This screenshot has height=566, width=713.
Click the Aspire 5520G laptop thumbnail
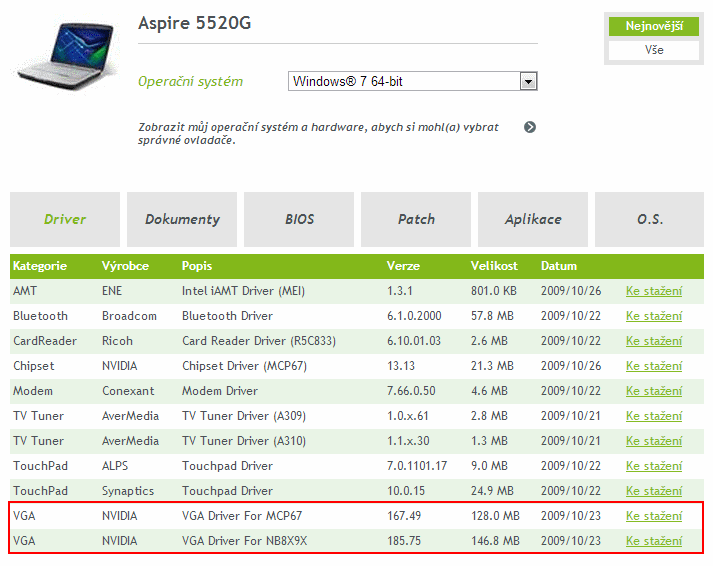pyautogui.click(x=67, y=55)
